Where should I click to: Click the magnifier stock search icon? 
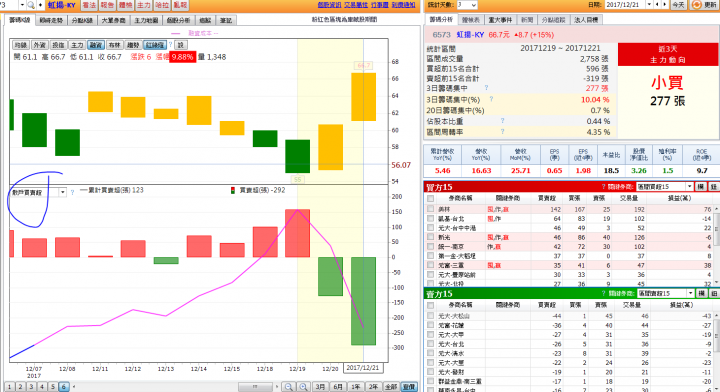[31, 5]
